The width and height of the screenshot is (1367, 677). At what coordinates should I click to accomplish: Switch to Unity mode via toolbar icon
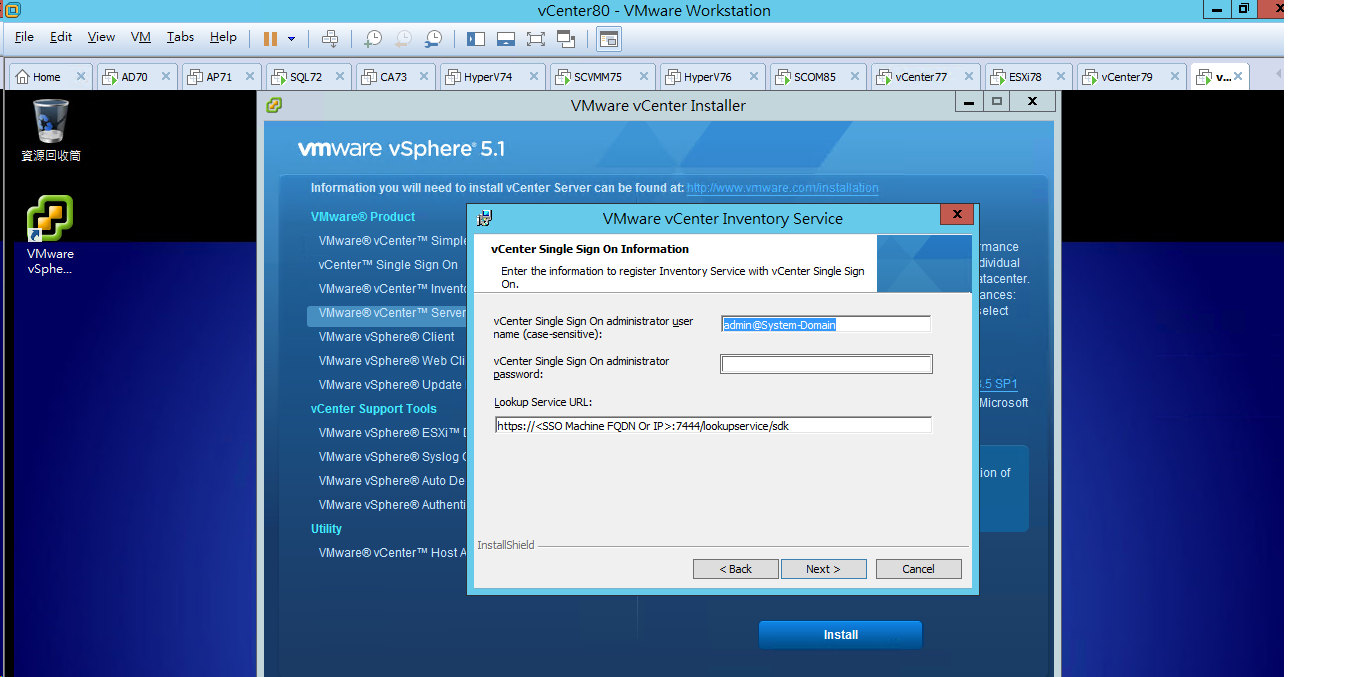[x=566, y=39]
